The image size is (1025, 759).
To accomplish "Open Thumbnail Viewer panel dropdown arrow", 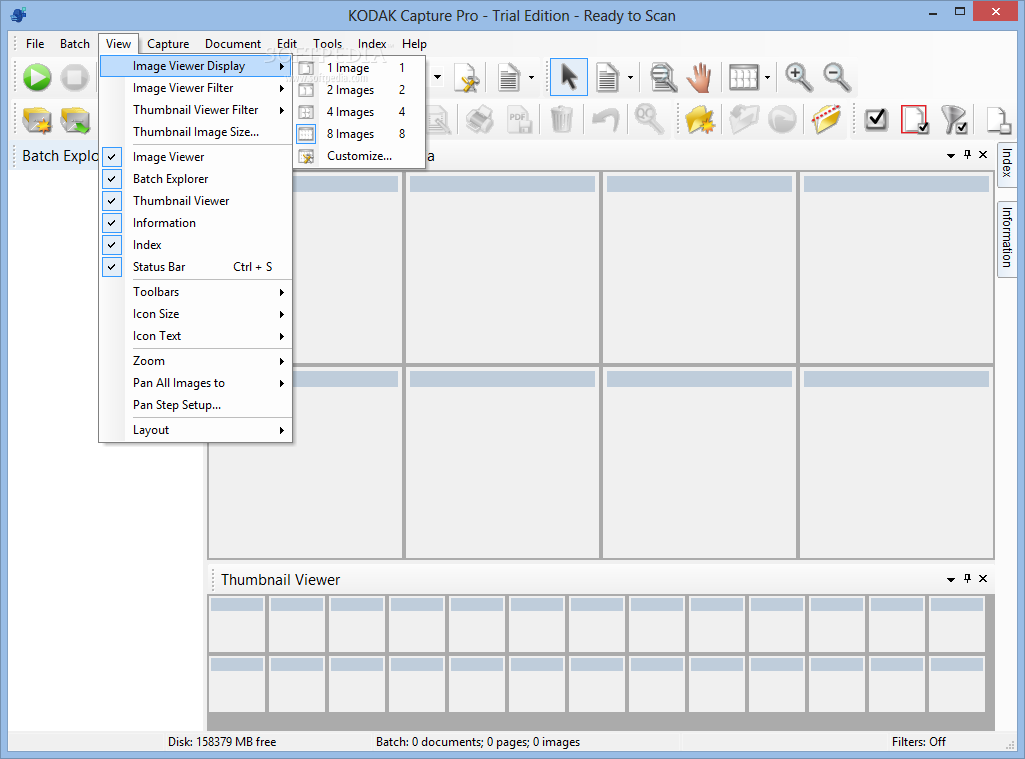I will coord(951,580).
